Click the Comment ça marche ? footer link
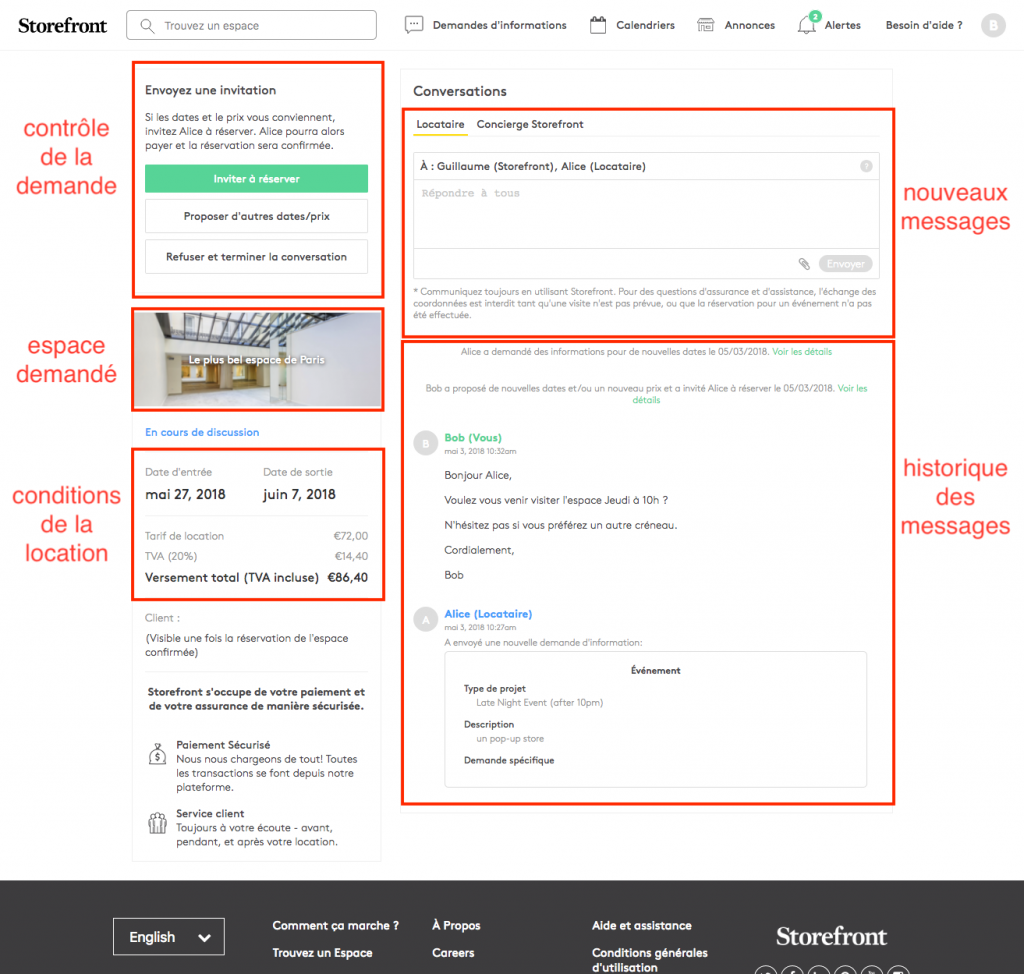The height and width of the screenshot is (974, 1024). pos(335,926)
